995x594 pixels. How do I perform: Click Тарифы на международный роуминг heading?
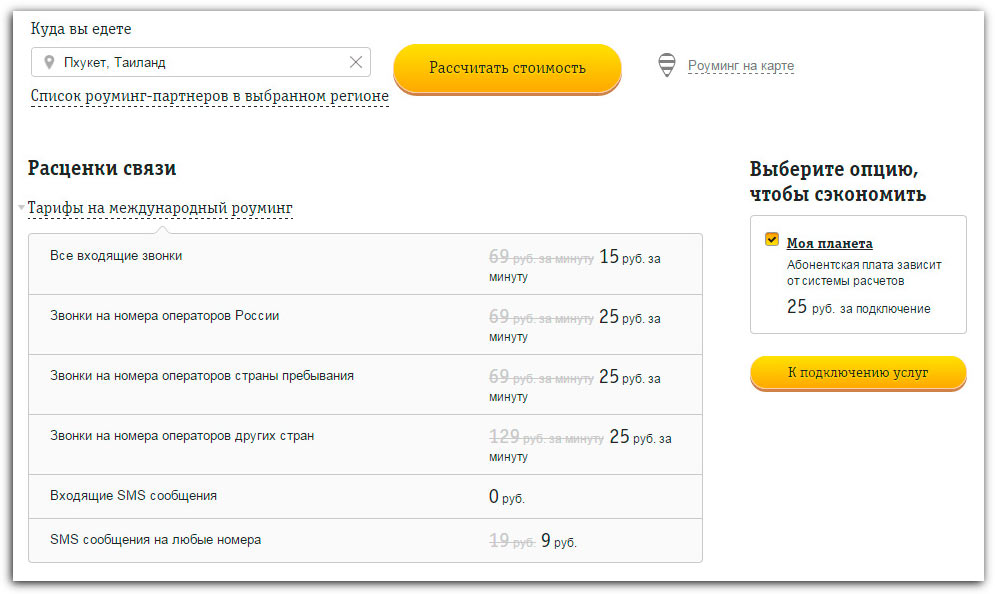[160, 208]
